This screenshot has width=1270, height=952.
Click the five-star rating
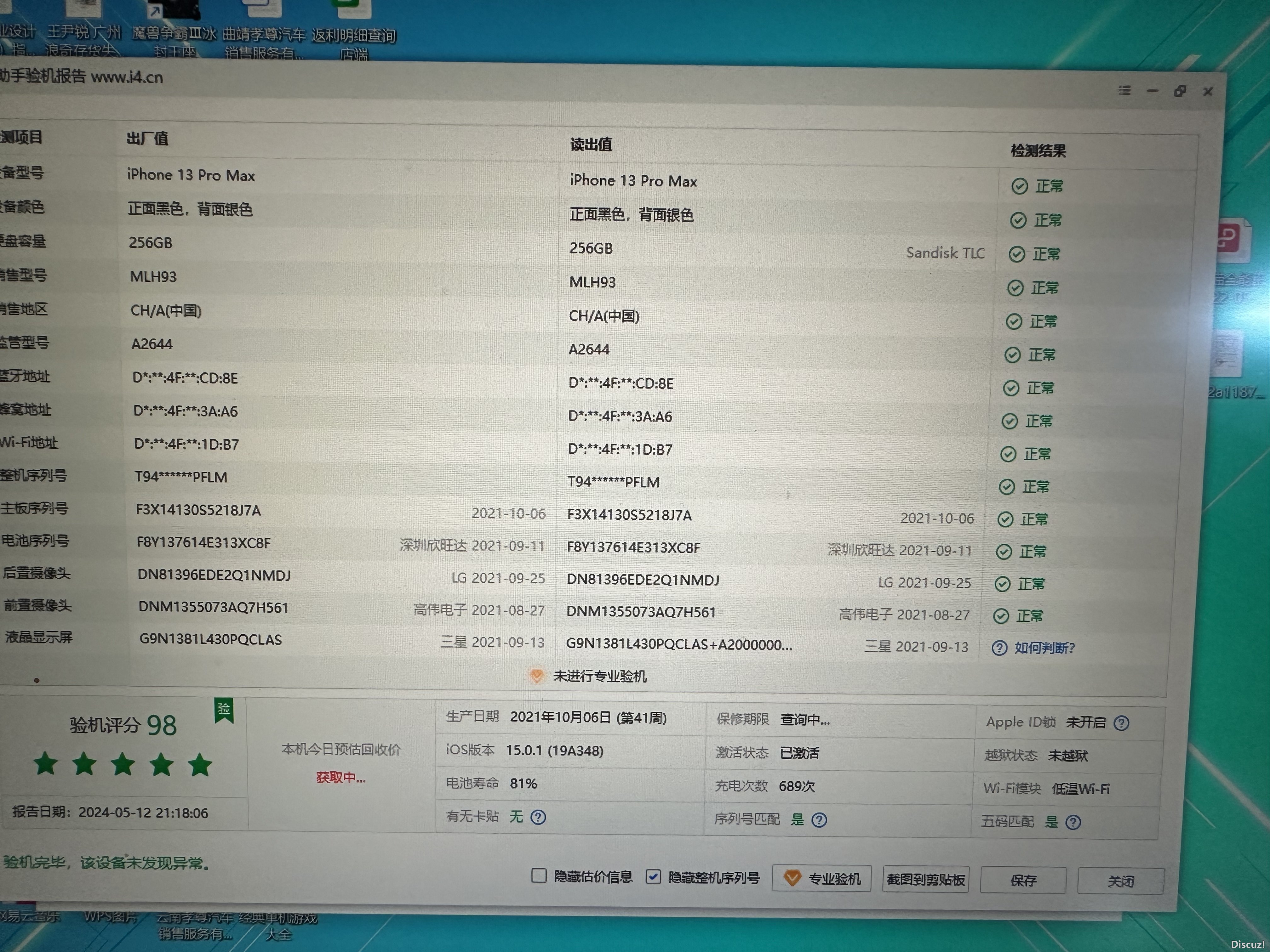pyautogui.click(x=123, y=764)
